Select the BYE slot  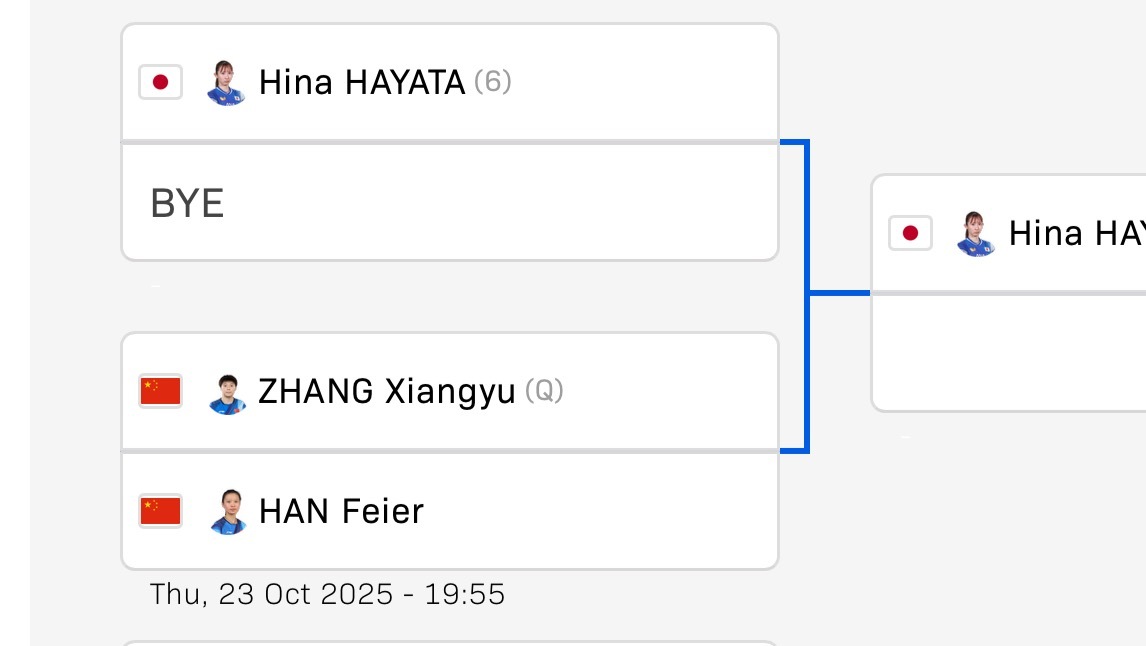pos(449,203)
